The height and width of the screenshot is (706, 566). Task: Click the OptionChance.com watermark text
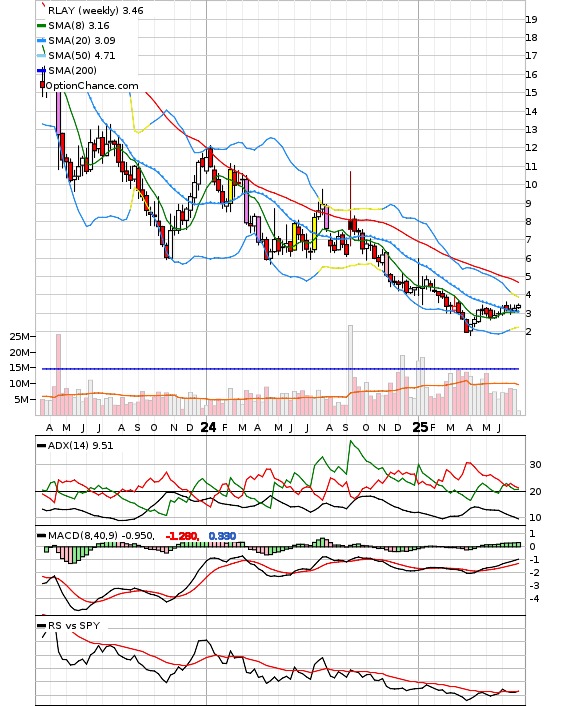[92, 86]
